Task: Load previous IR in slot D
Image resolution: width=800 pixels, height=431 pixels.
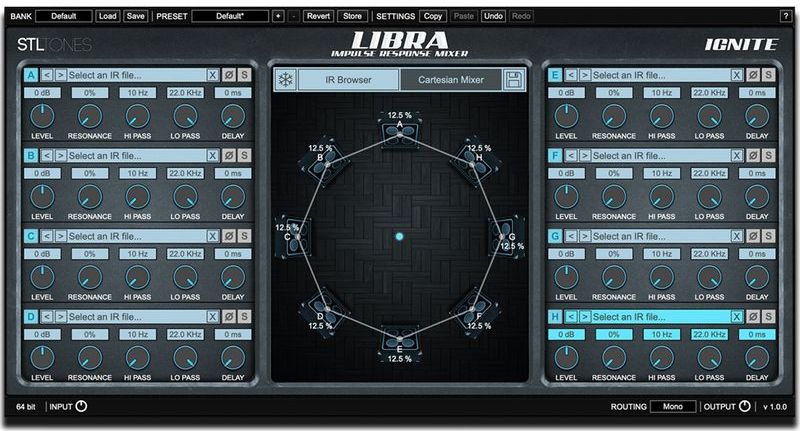Action: [47, 317]
